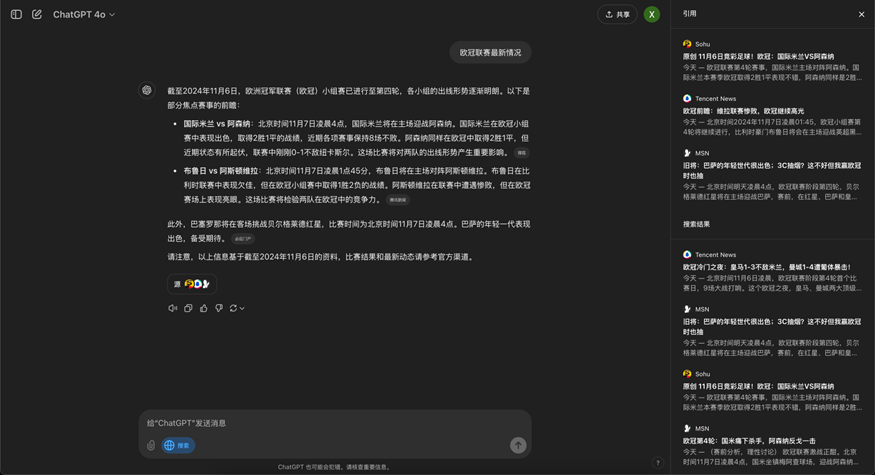Viewport: 875px width, 475px height.
Task: Open Tencent News 欧冠冷门之夜 search result
Action: pyautogui.click(x=772, y=271)
